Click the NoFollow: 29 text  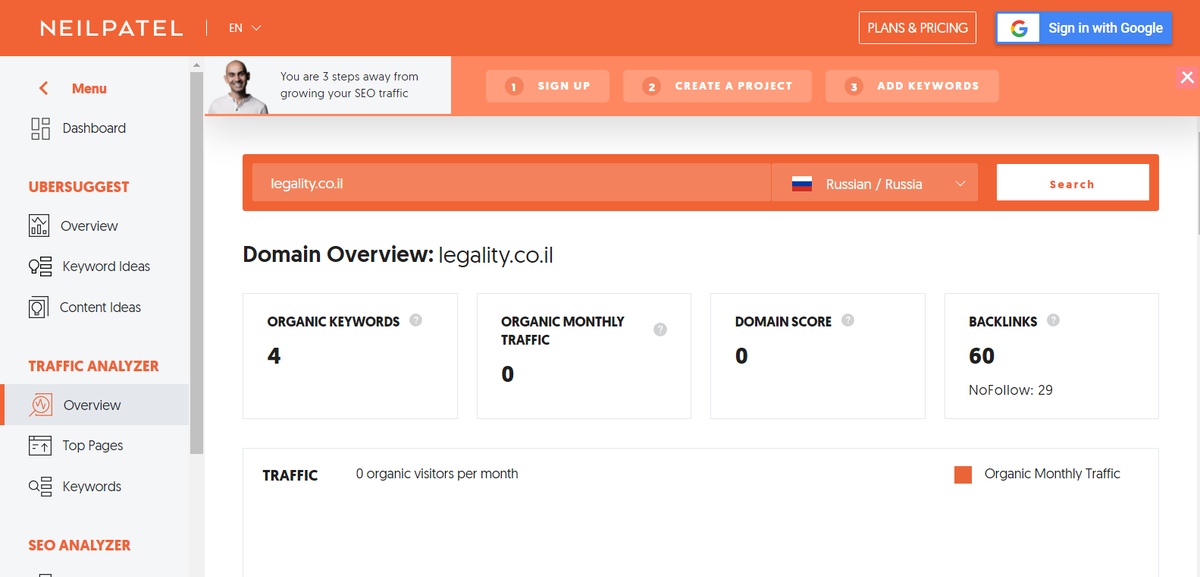tap(1010, 390)
